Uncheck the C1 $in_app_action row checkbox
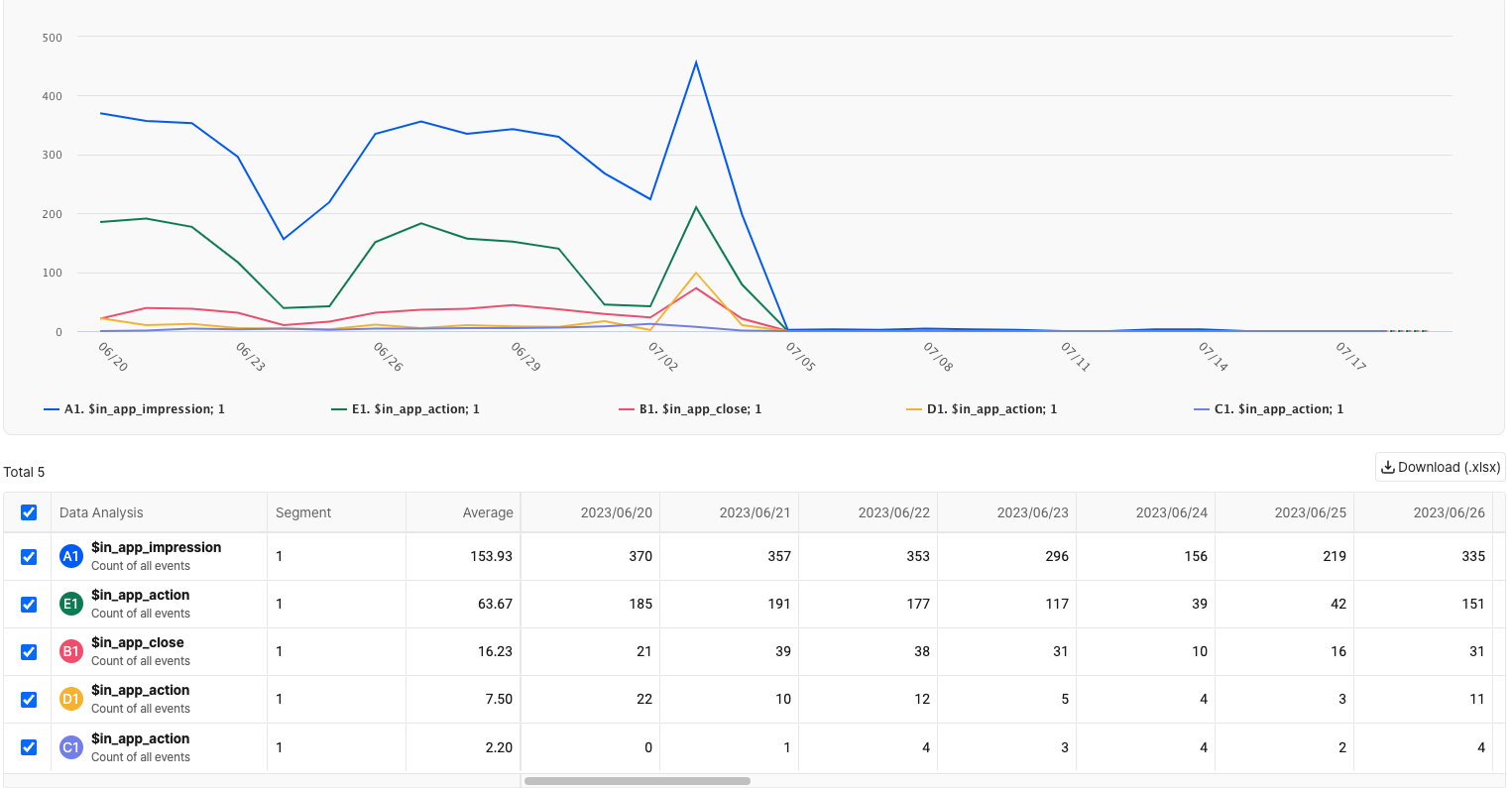This screenshot has height=788, width=1512. [x=29, y=747]
